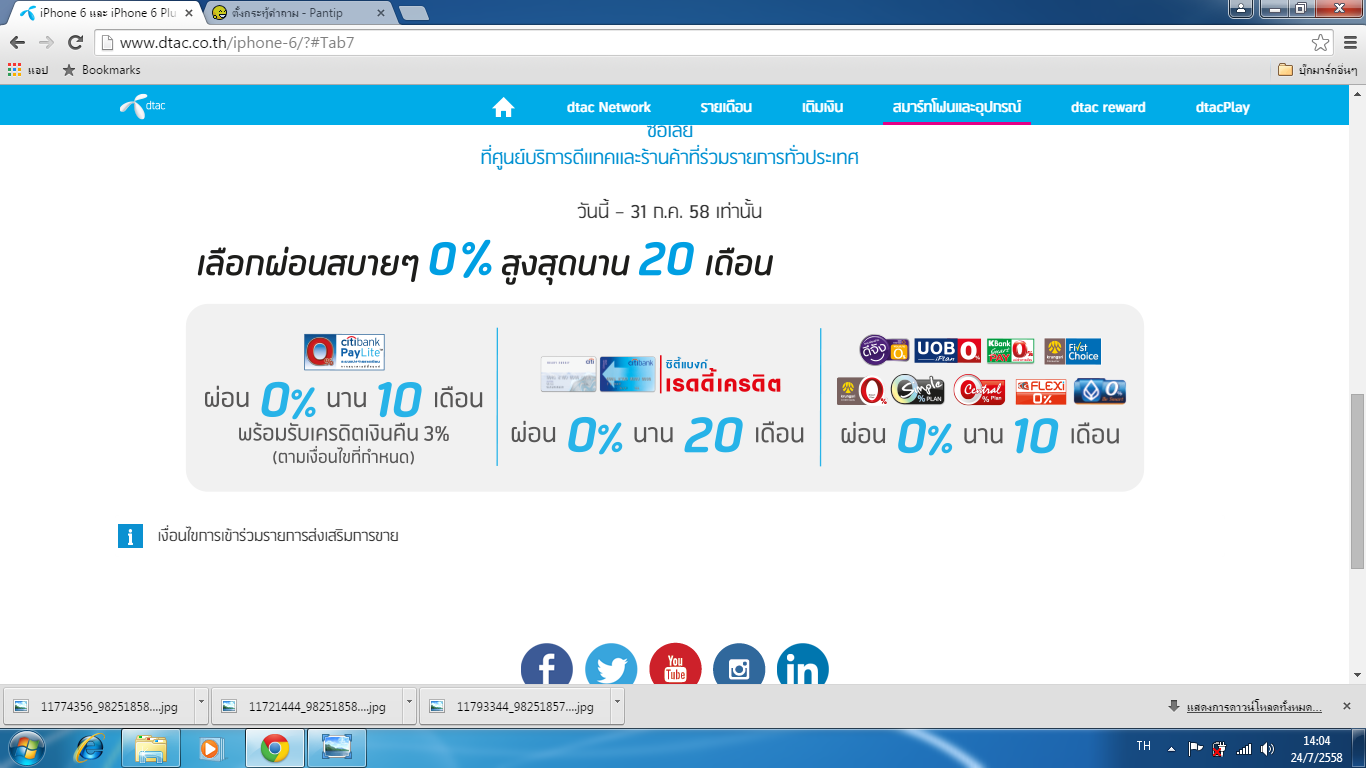This screenshot has width=1366, height=768.
Task: Click the TH language indicator
Action: [x=1144, y=746]
